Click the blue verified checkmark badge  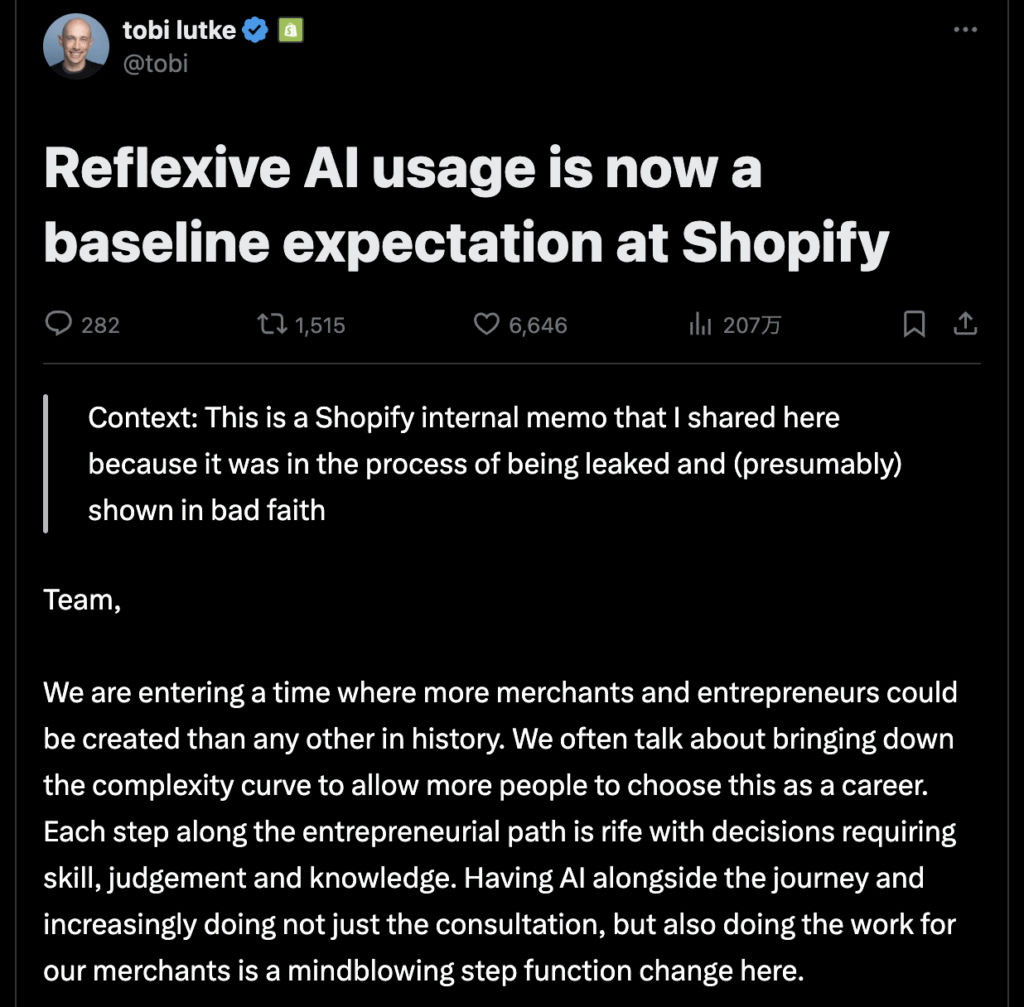pos(255,30)
